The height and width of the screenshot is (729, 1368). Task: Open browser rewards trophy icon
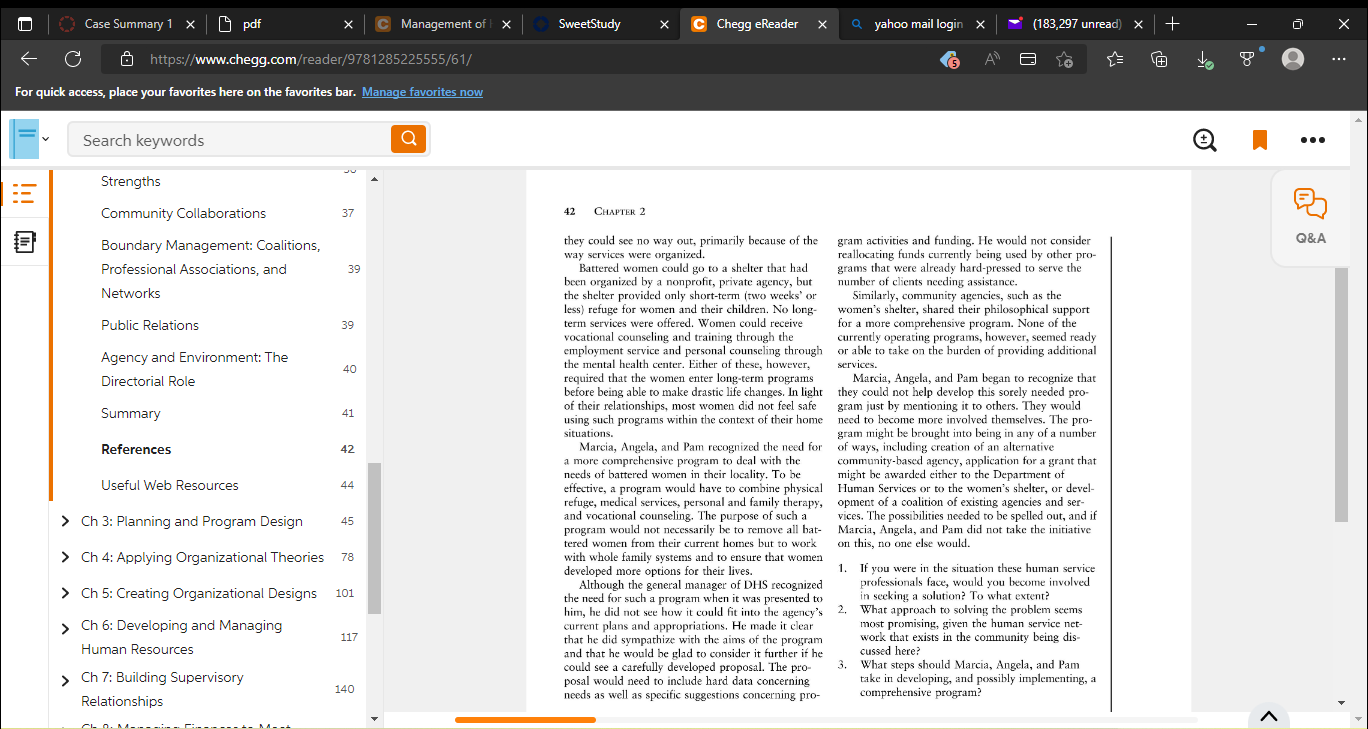click(1248, 59)
